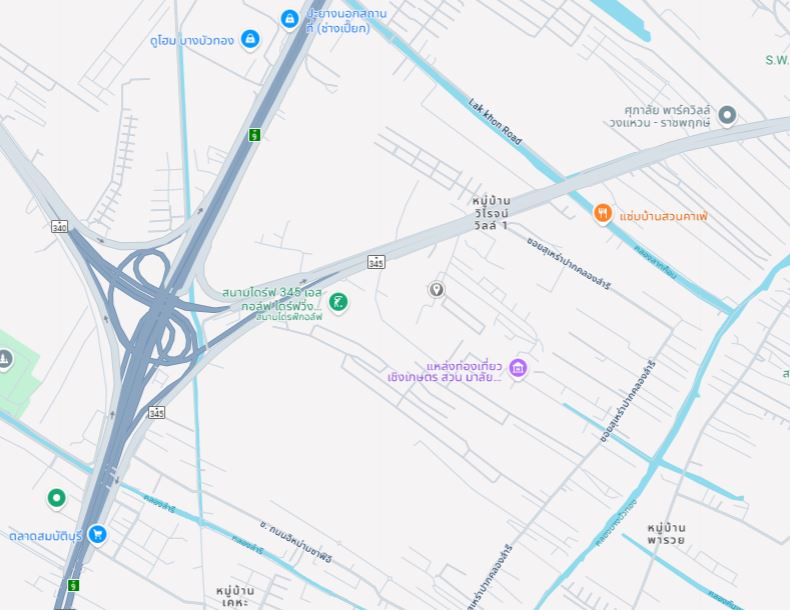The height and width of the screenshot is (610, 790).
Task: Select the 345 shield beside the driving range
Action: click(376, 261)
